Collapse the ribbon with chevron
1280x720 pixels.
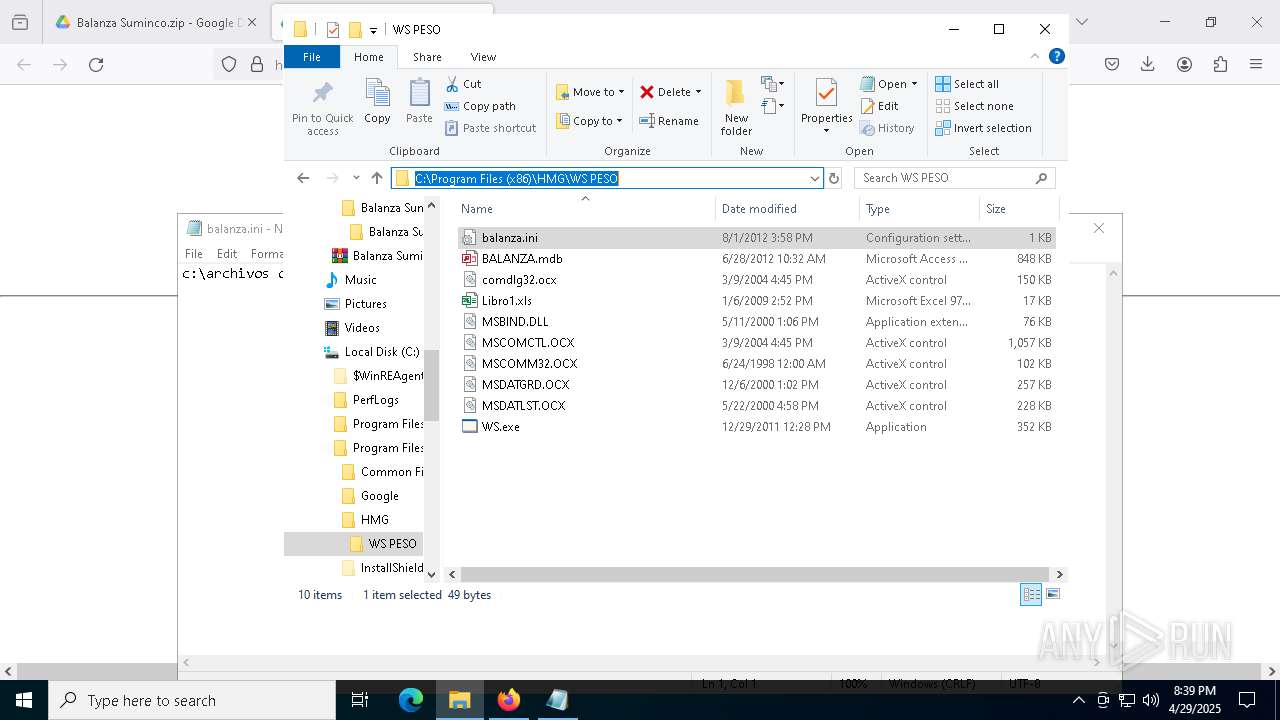[x=1035, y=56]
